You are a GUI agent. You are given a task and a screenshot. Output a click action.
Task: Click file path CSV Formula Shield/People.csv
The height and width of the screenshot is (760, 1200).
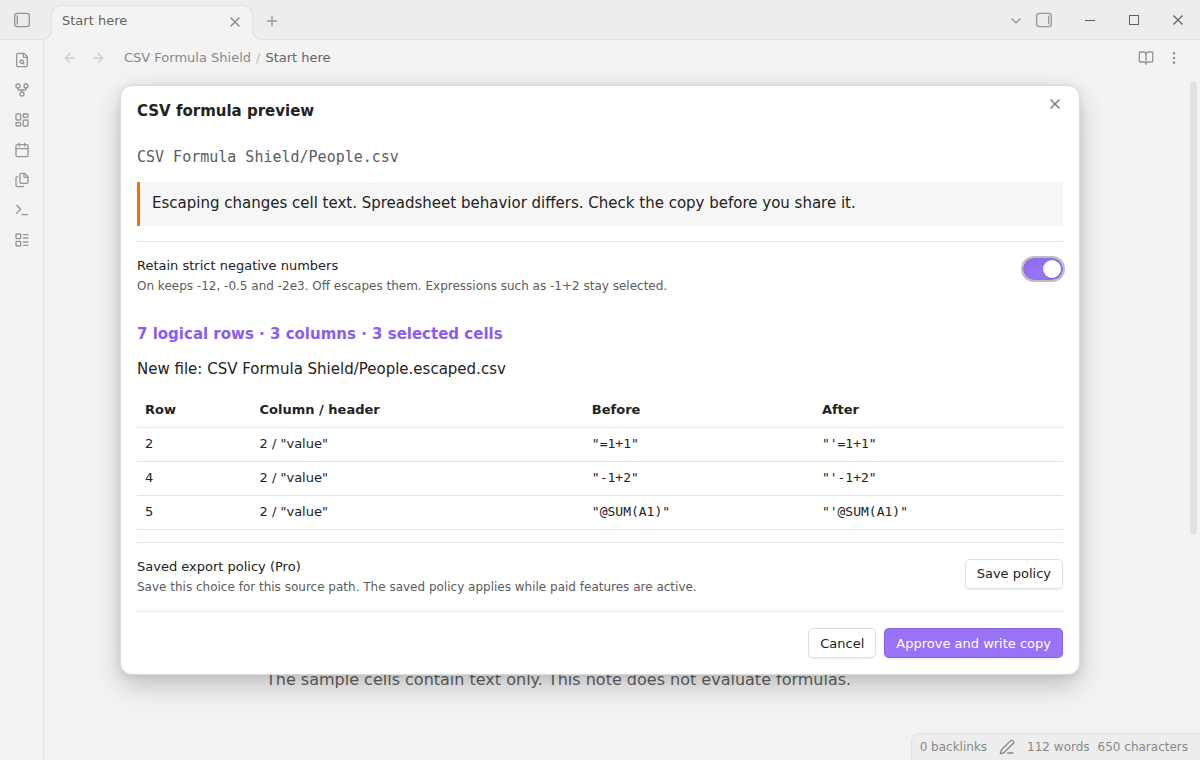(x=268, y=157)
